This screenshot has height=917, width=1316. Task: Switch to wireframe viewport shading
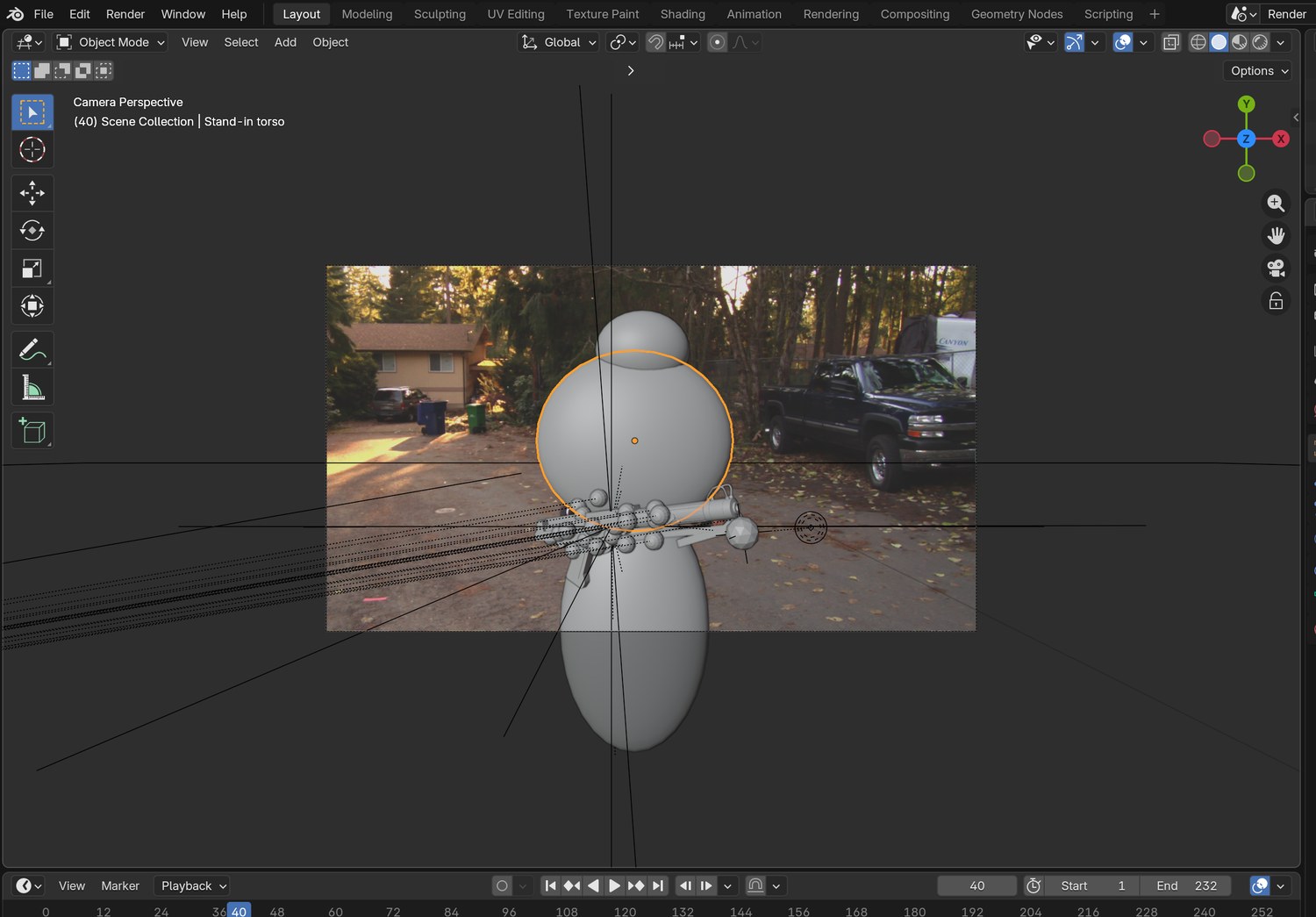[x=1198, y=42]
